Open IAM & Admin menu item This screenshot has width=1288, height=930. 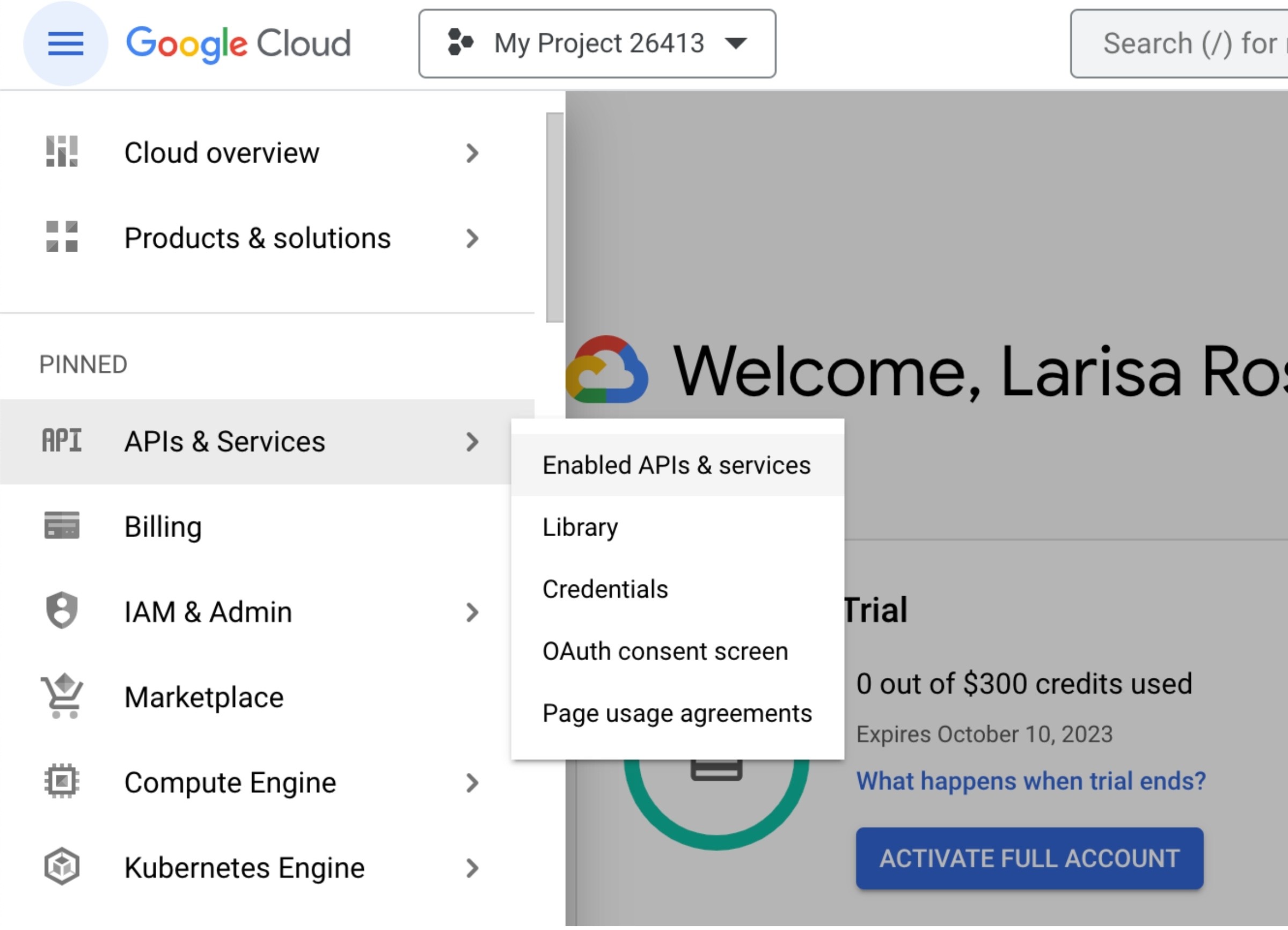(x=267, y=613)
